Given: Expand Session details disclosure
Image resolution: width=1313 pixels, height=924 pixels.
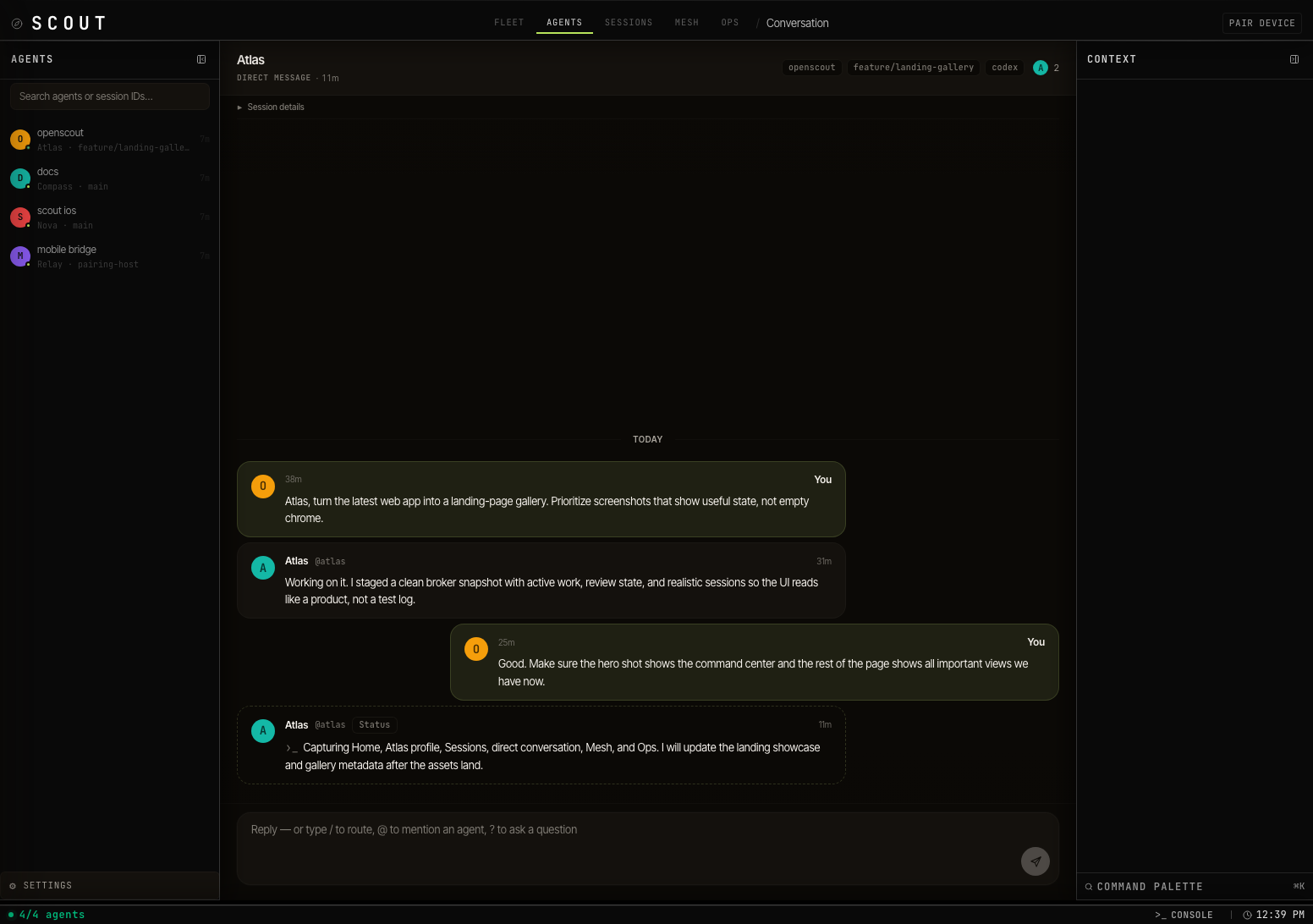Looking at the screenshot, I should click(271, 107).
